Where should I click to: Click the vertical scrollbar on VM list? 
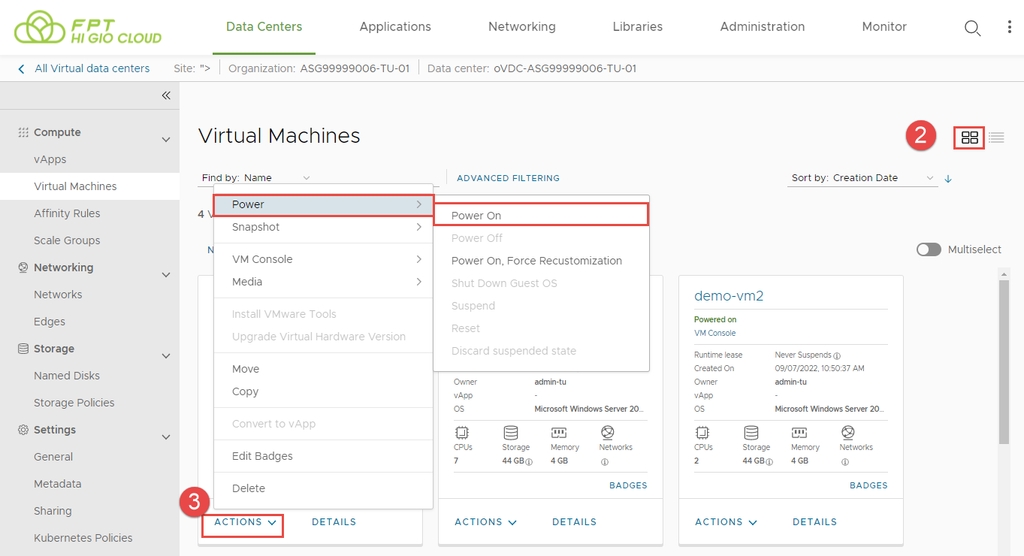1004,360
